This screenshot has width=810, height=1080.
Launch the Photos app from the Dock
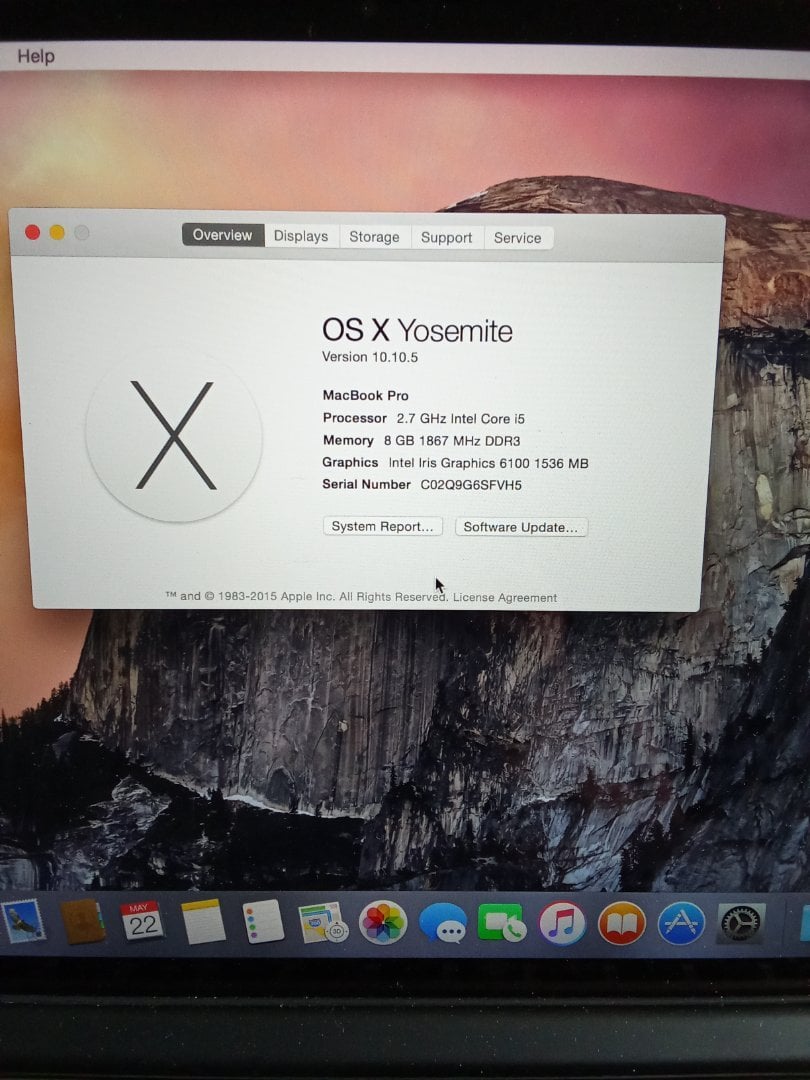(383, 922)
